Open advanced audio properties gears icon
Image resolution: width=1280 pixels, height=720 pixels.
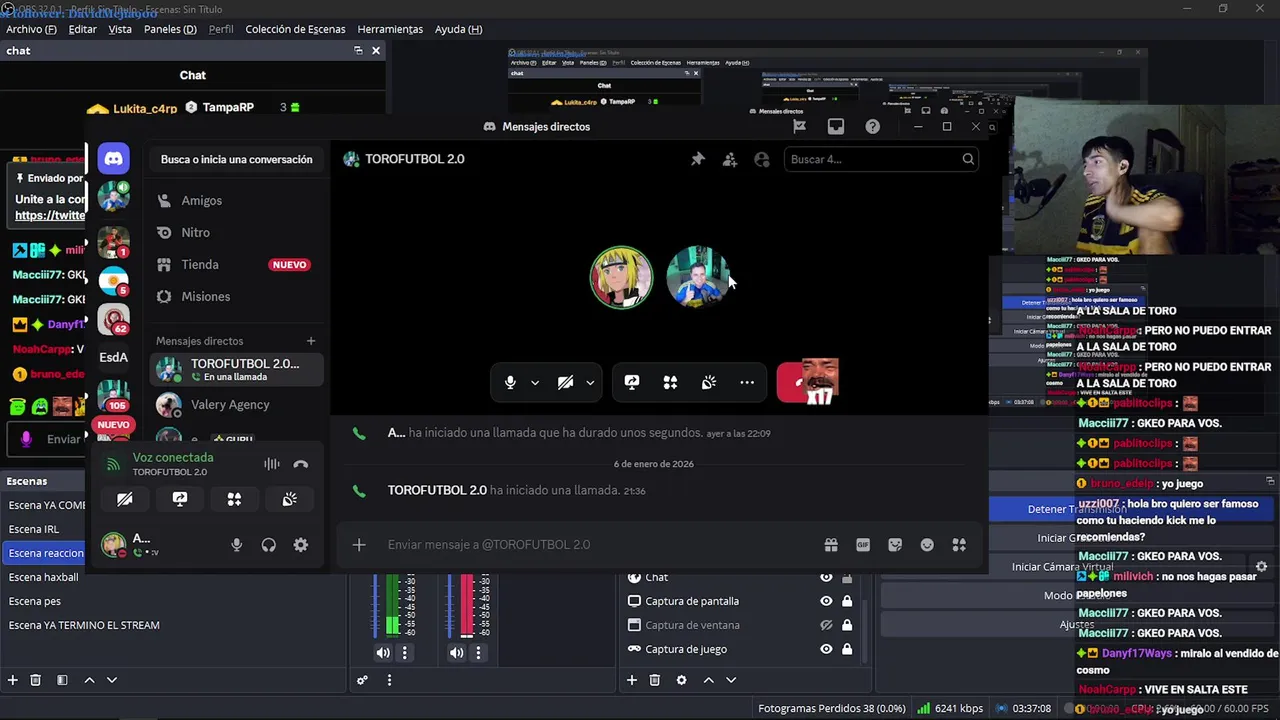(362, 680)
